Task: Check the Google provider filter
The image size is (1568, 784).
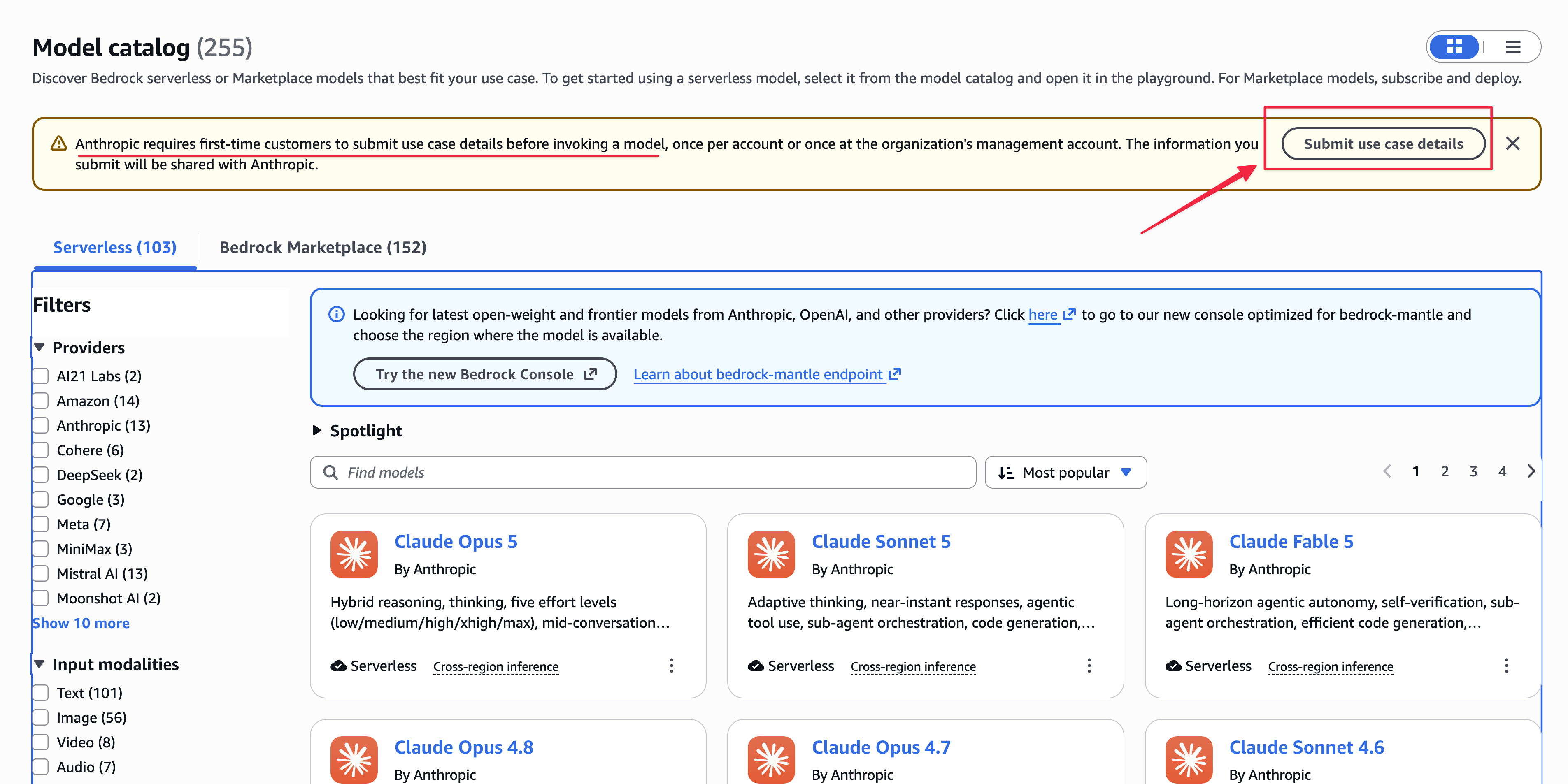Action: coord(41,500)
